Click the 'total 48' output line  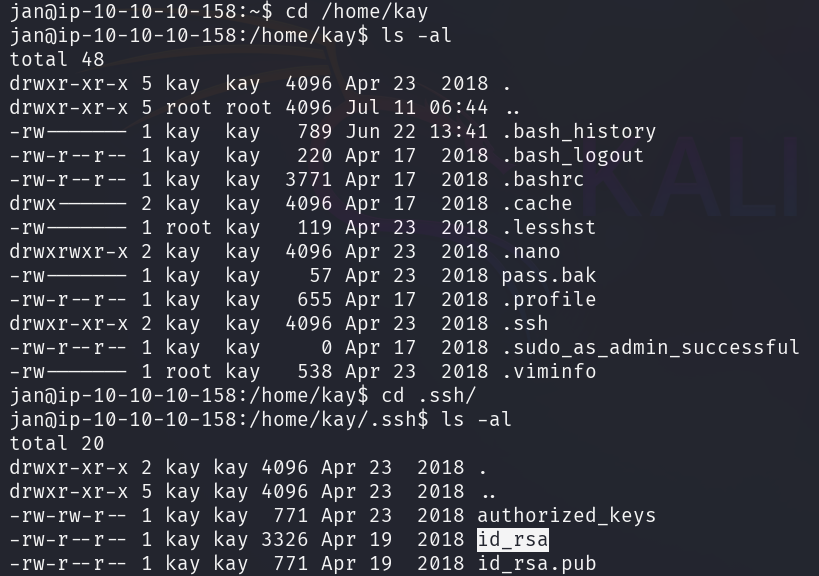click(x=57, y=59)
